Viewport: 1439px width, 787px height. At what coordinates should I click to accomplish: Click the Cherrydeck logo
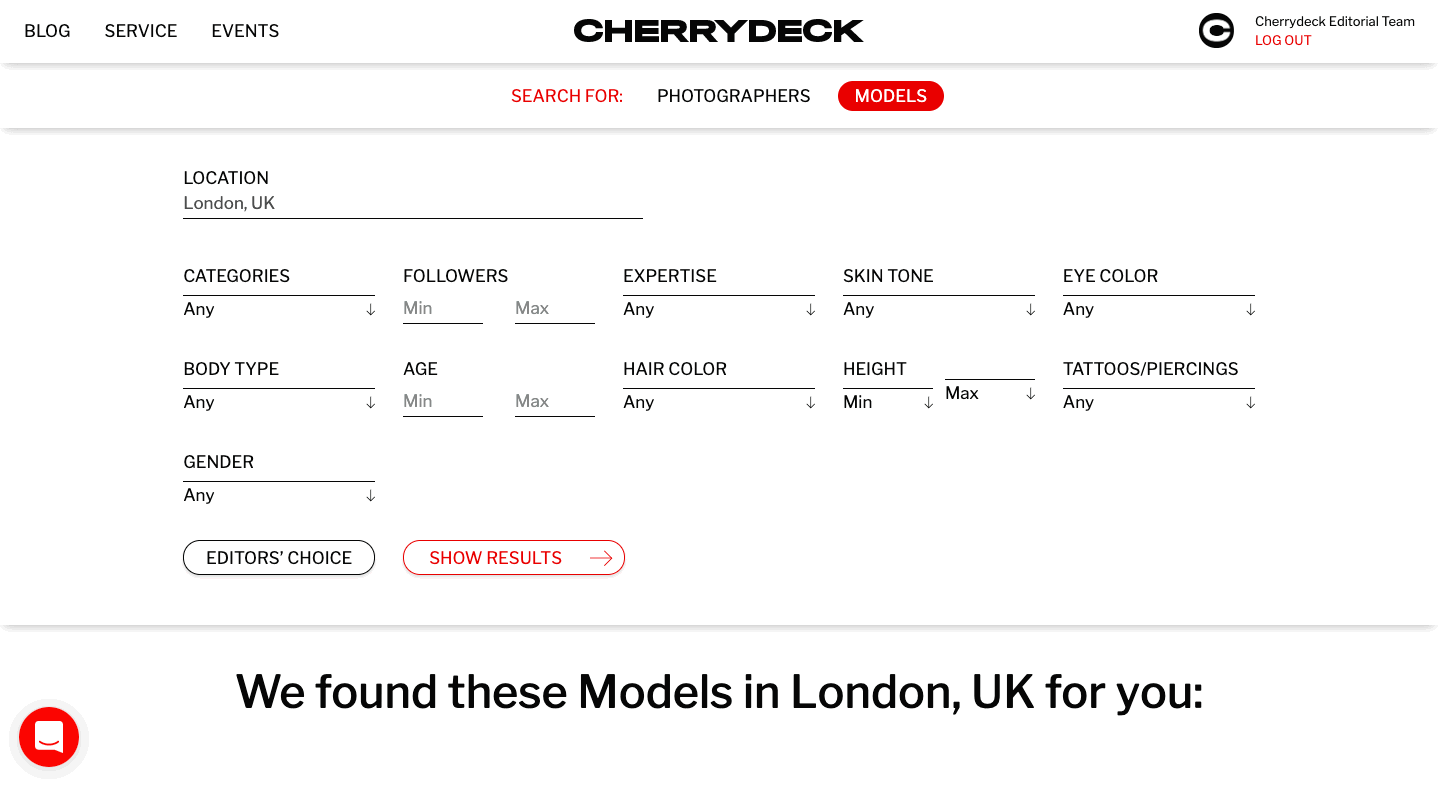click(718, 31)
